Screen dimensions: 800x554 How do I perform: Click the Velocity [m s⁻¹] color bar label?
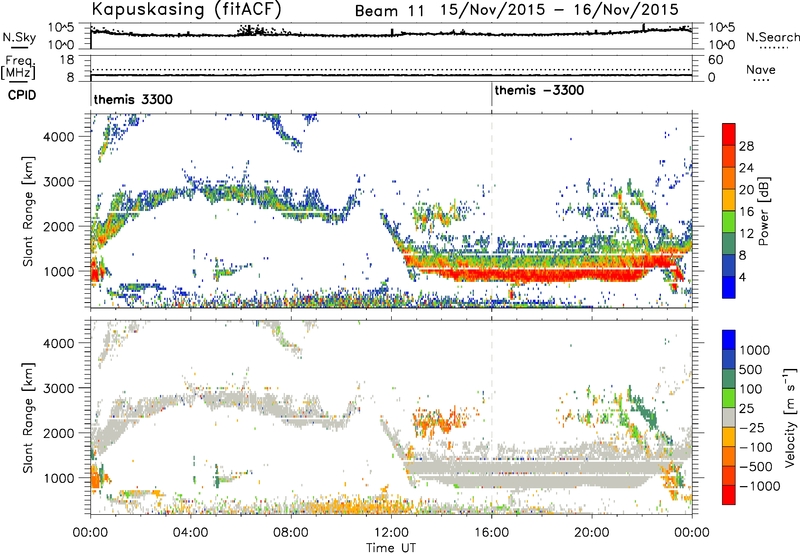point(790,417)
